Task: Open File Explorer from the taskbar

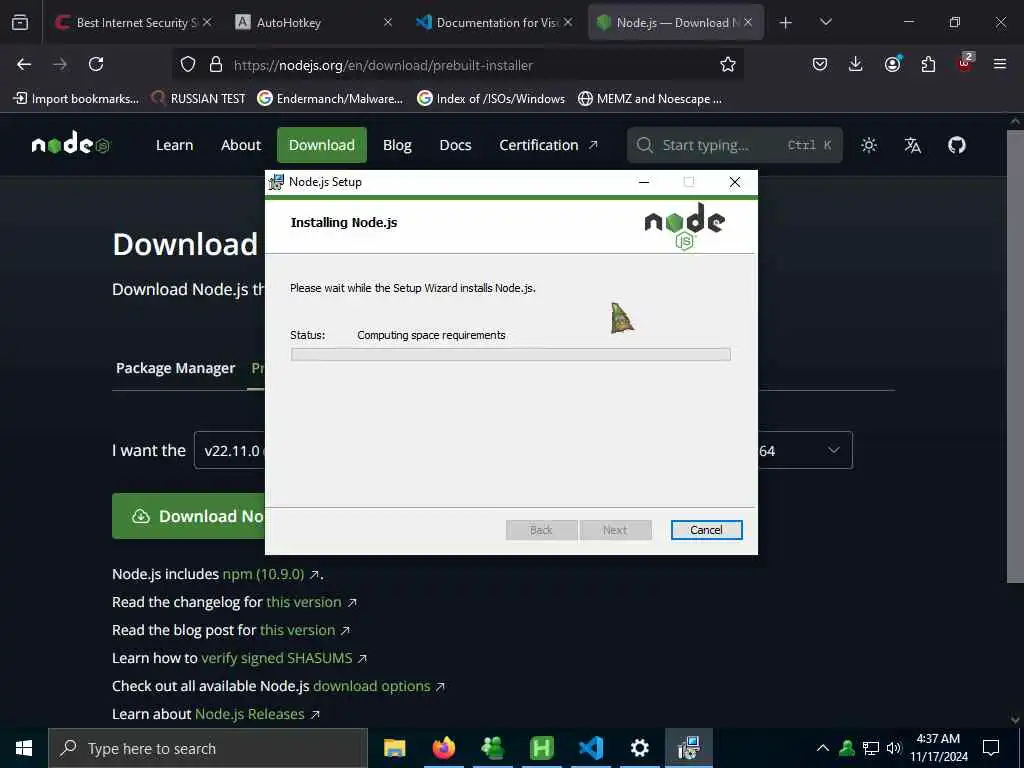Action: [x=394, y=748]
